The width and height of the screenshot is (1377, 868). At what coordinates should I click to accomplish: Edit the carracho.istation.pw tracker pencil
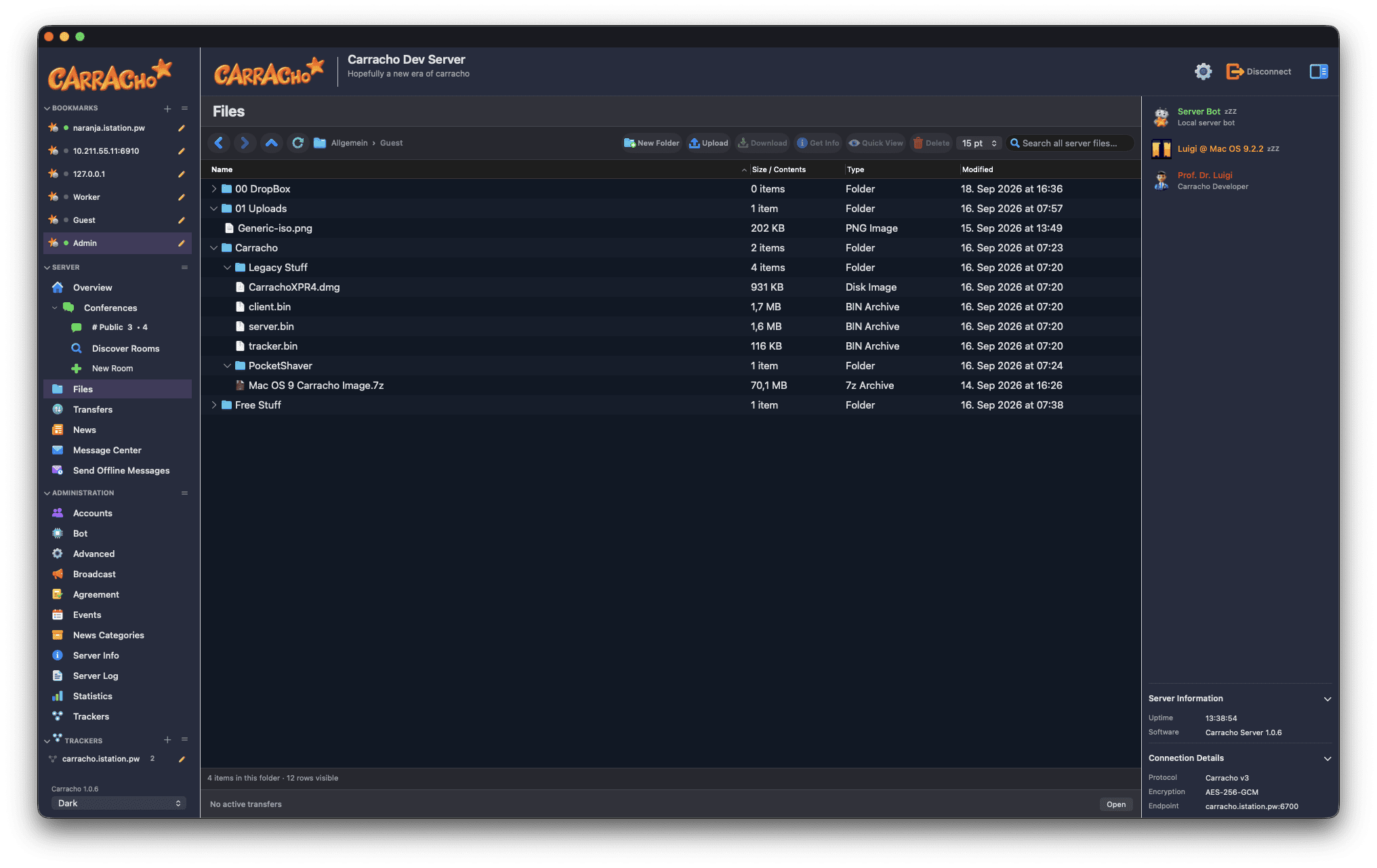[x=182, y=759]
